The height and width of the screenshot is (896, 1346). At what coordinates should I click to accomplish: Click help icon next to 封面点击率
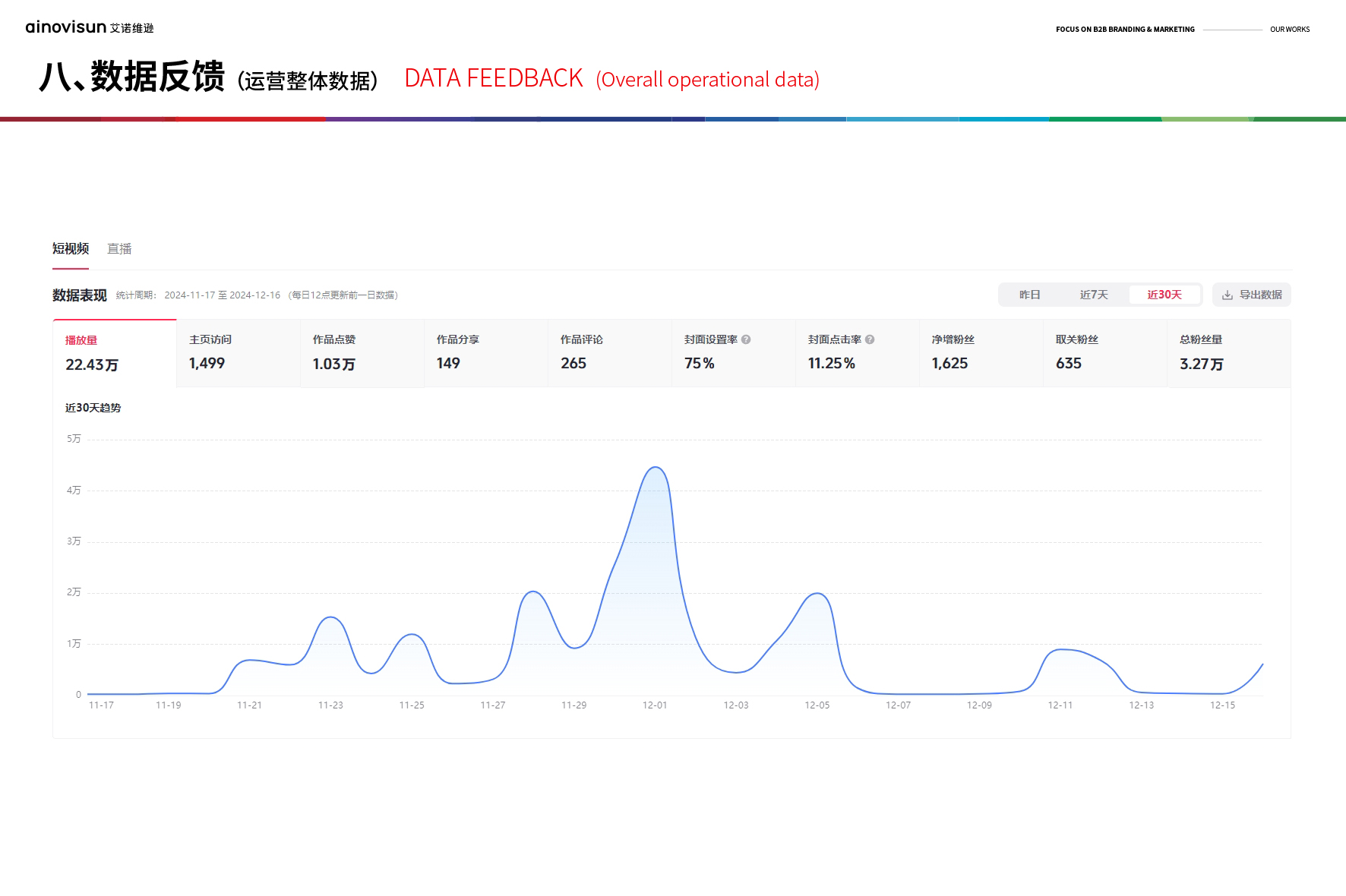tap(870, 339)
